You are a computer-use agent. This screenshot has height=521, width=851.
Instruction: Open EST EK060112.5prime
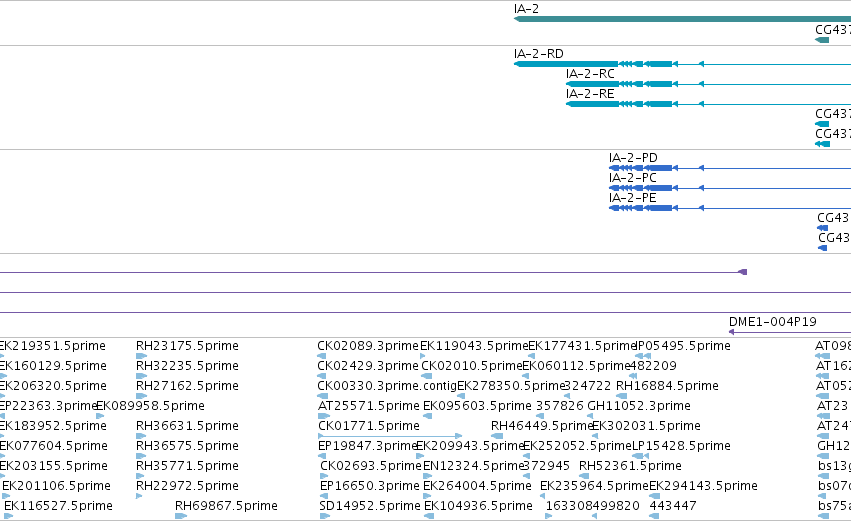[x=576, y=366]
